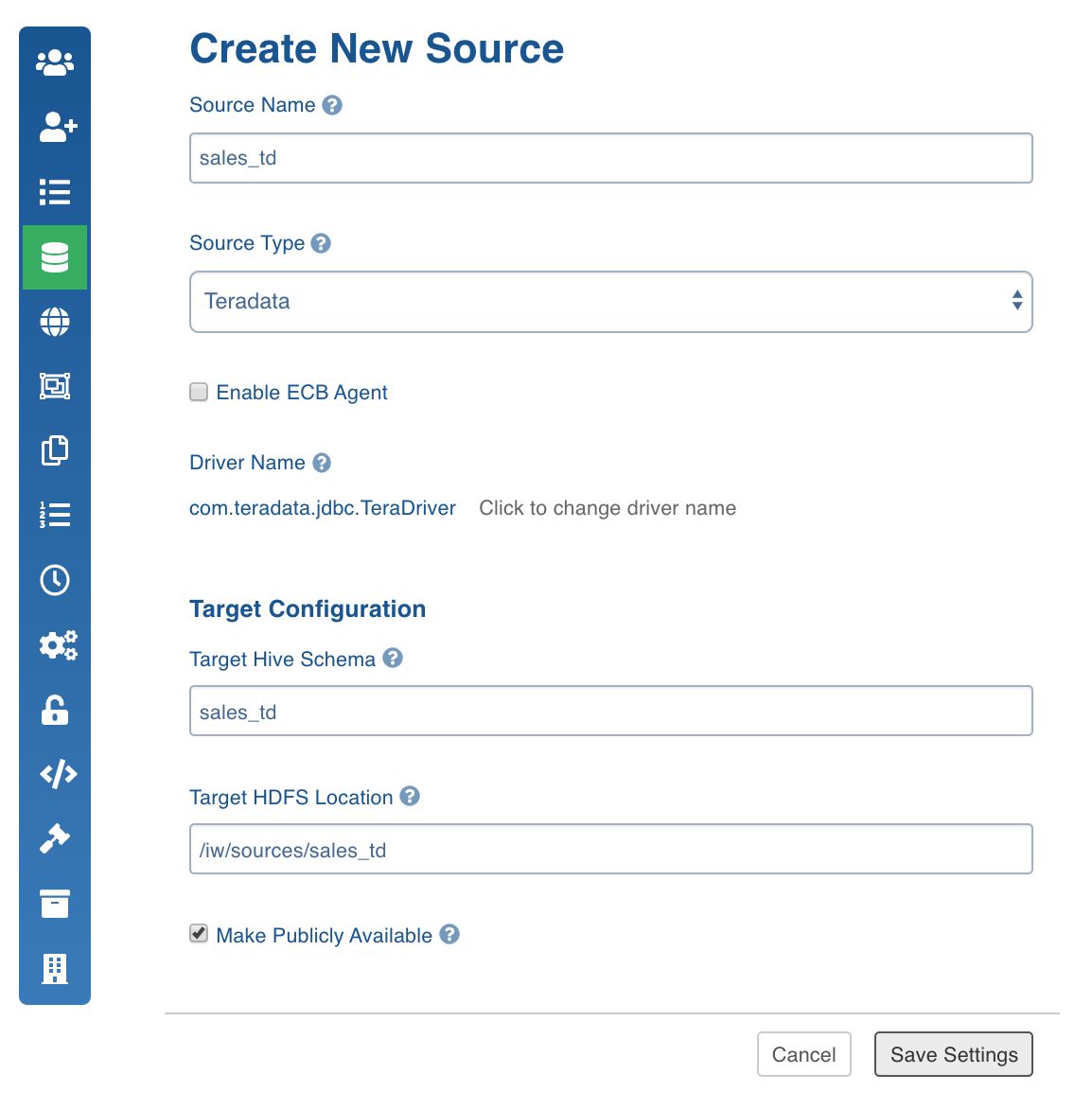The height and width of the screenshot is (1109, 1092).
Task: Focus the Source Name input field
Action: tap(611, 158)
